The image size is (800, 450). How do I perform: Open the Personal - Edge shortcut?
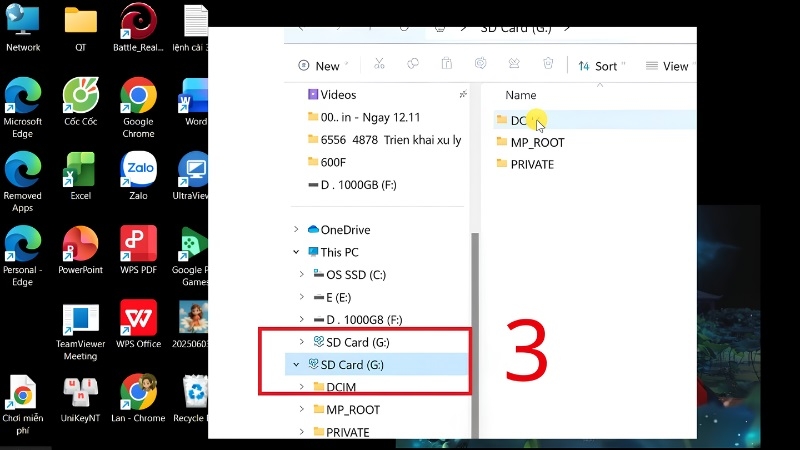(22, 256)
